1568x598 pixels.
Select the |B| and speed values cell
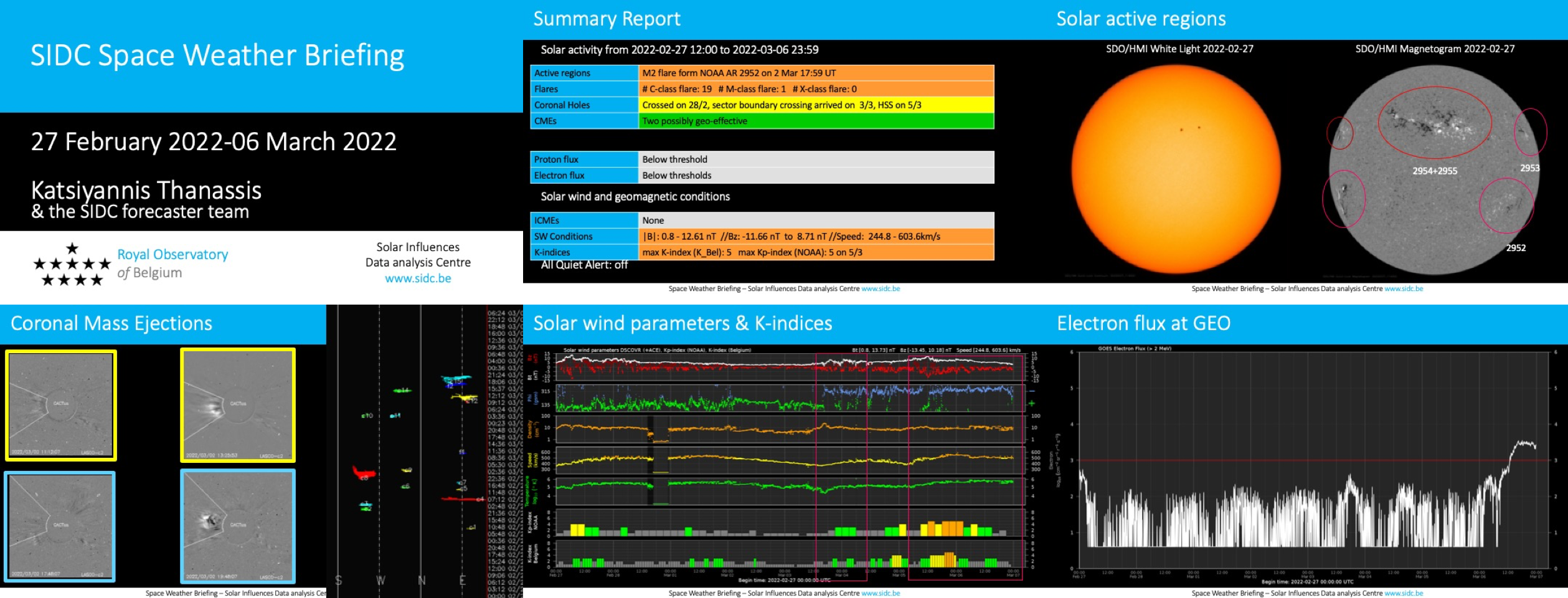[816, 237]
